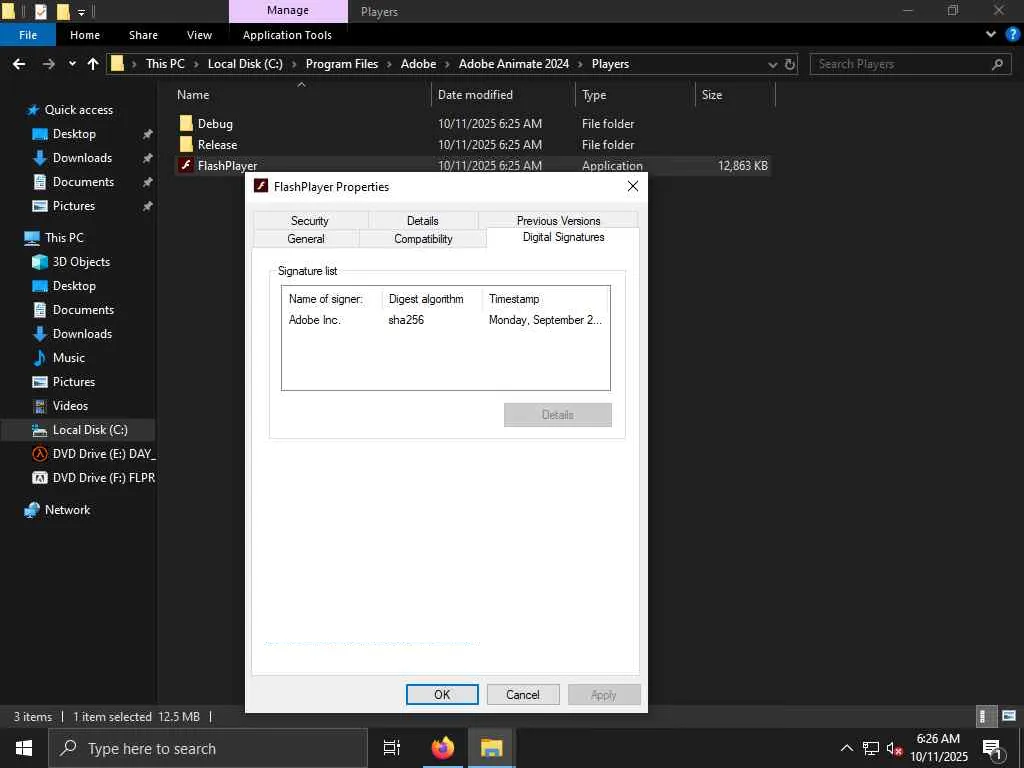Open Music folder in sidebar

(x=69, y=358)
